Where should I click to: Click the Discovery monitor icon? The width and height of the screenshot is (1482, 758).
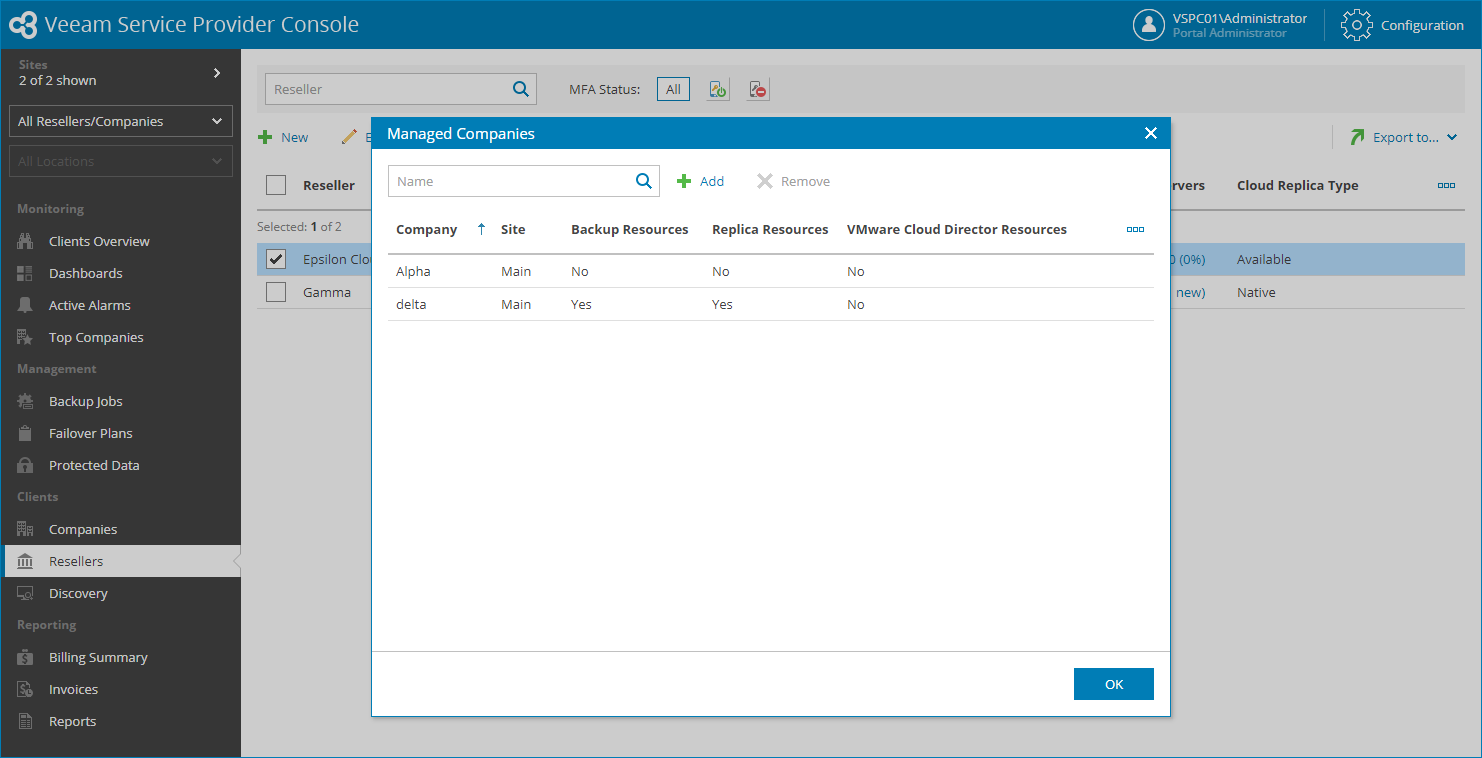26,593
